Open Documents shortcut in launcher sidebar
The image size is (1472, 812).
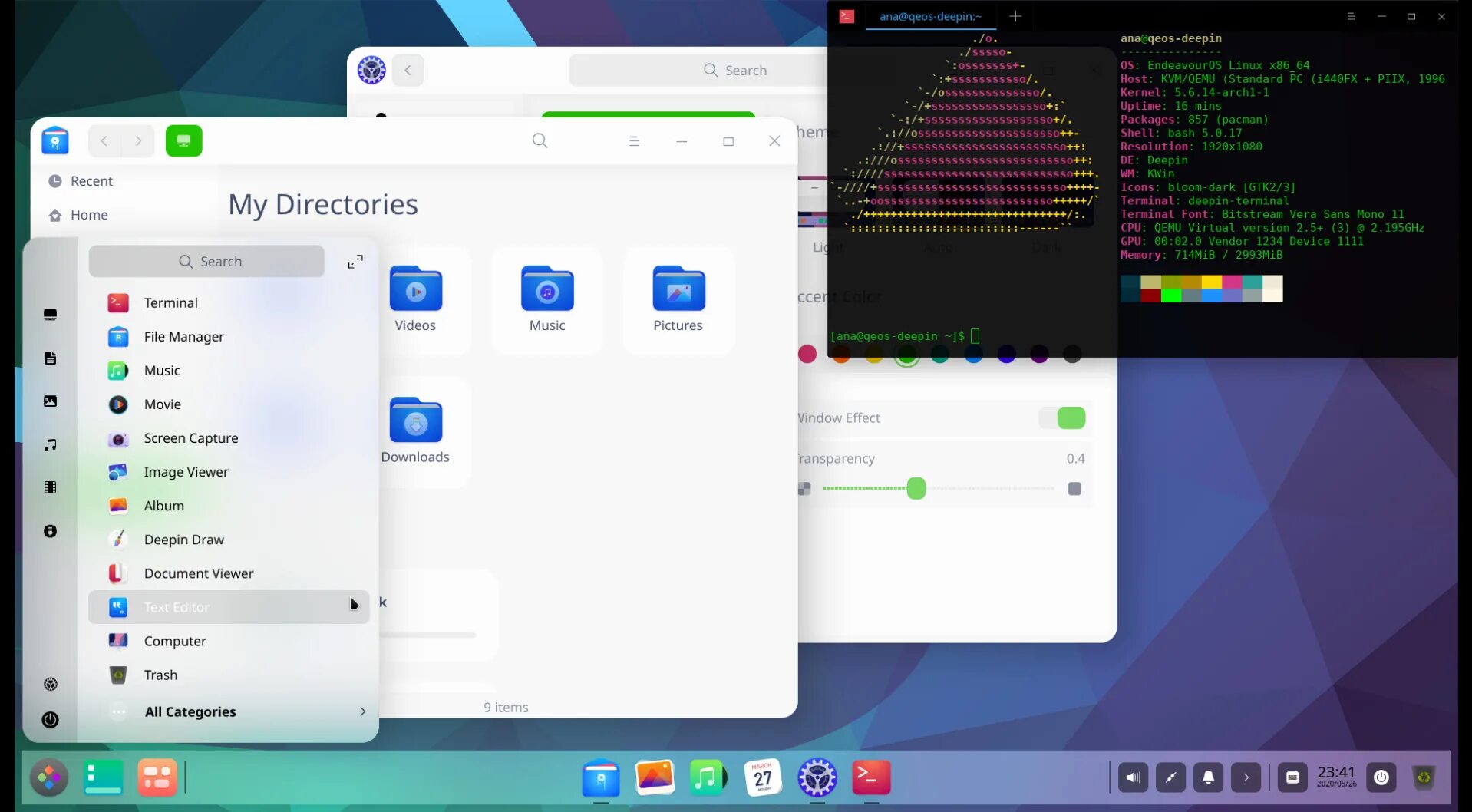pyautogui.click(x=51, y=358)
